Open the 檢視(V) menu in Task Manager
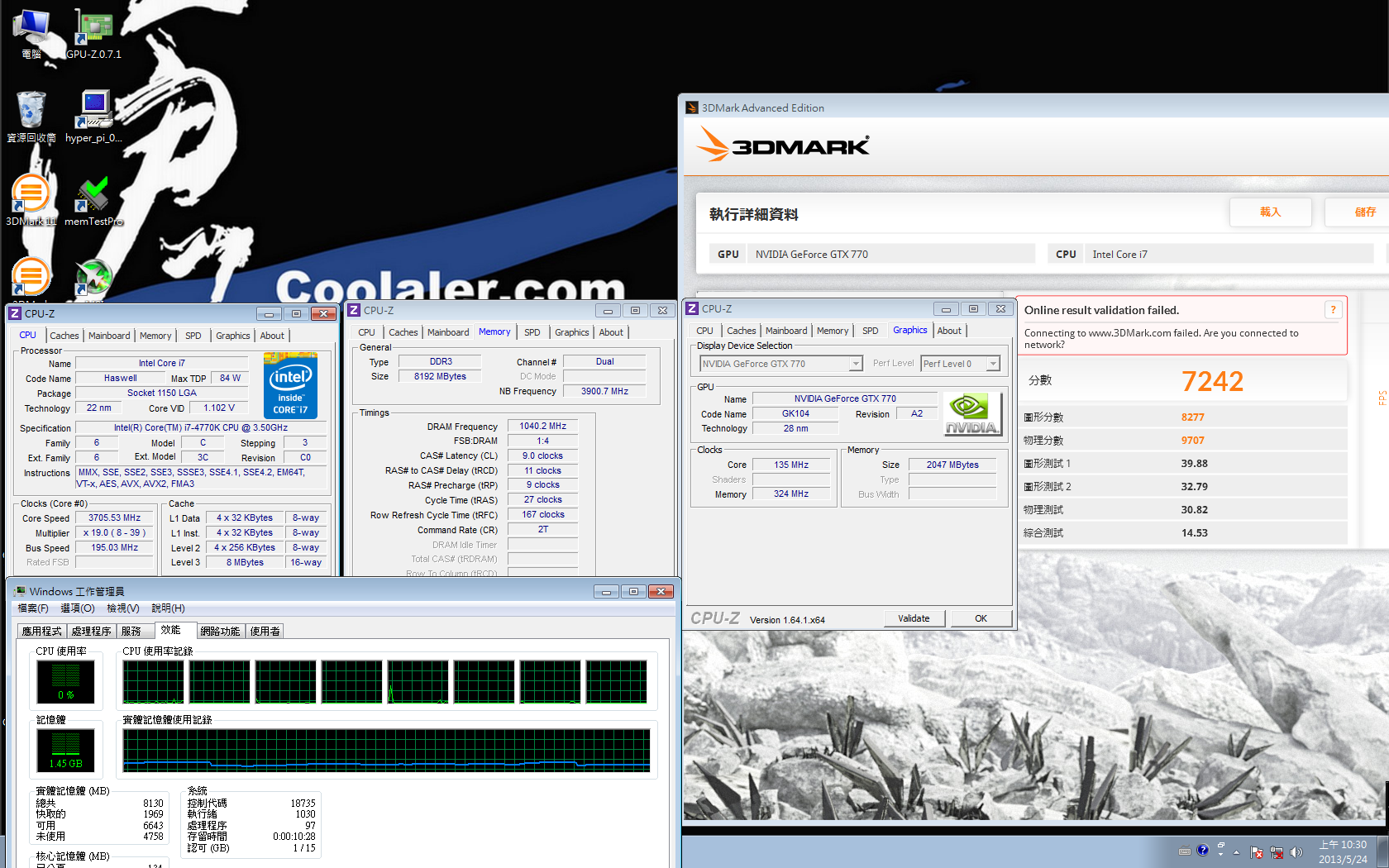1389x868 pixels. (123, 608)
